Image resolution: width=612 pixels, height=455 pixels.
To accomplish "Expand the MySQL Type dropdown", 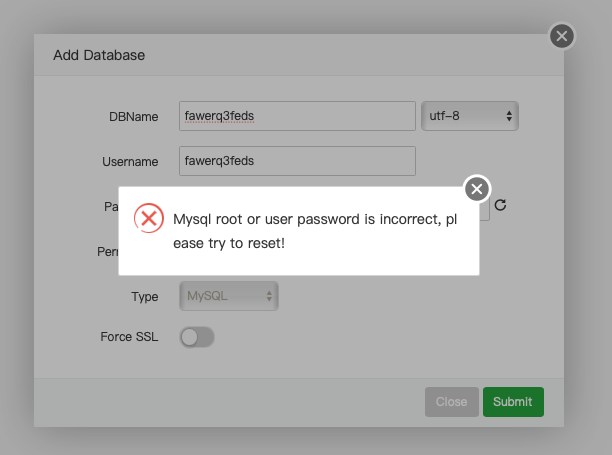I will click(x=229, y=296).
